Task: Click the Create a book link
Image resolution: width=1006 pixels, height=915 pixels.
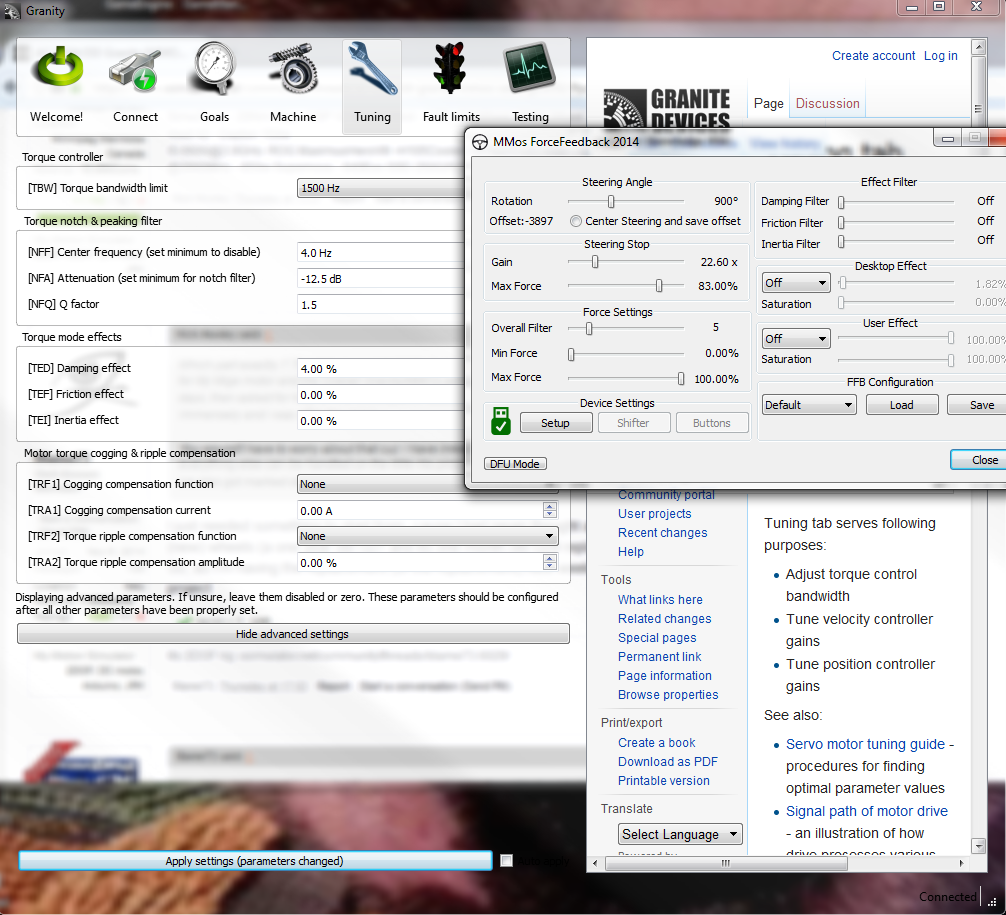Action: pyautogui.click(x=656, y=742)
